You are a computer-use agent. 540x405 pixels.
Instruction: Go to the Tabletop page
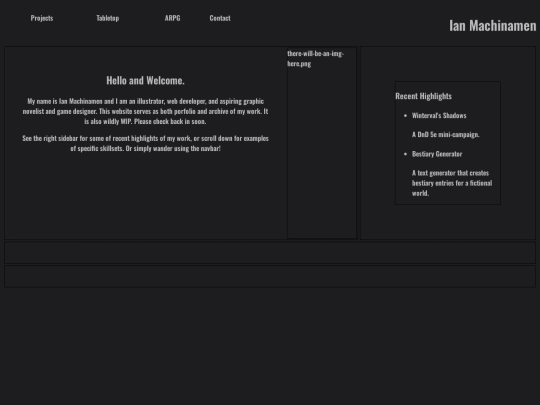pos(107,18)
